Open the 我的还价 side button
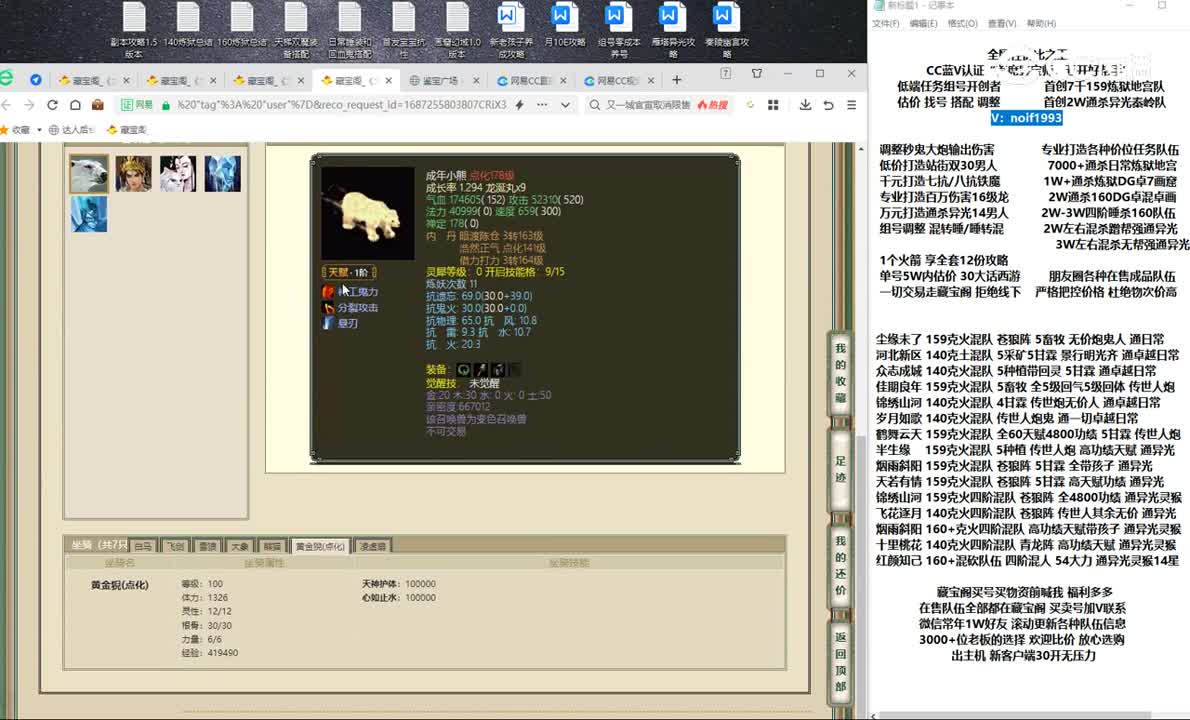 (x=840, y=565)
